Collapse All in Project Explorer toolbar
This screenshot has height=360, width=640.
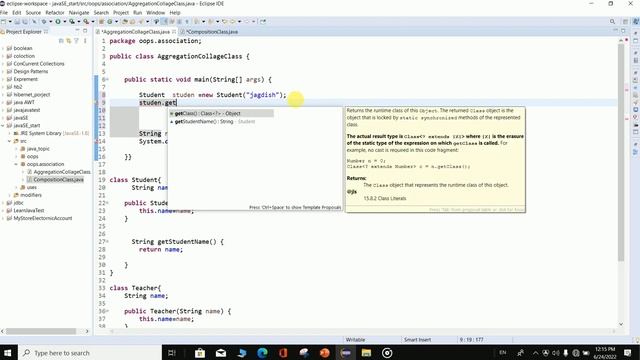(61, 40)
